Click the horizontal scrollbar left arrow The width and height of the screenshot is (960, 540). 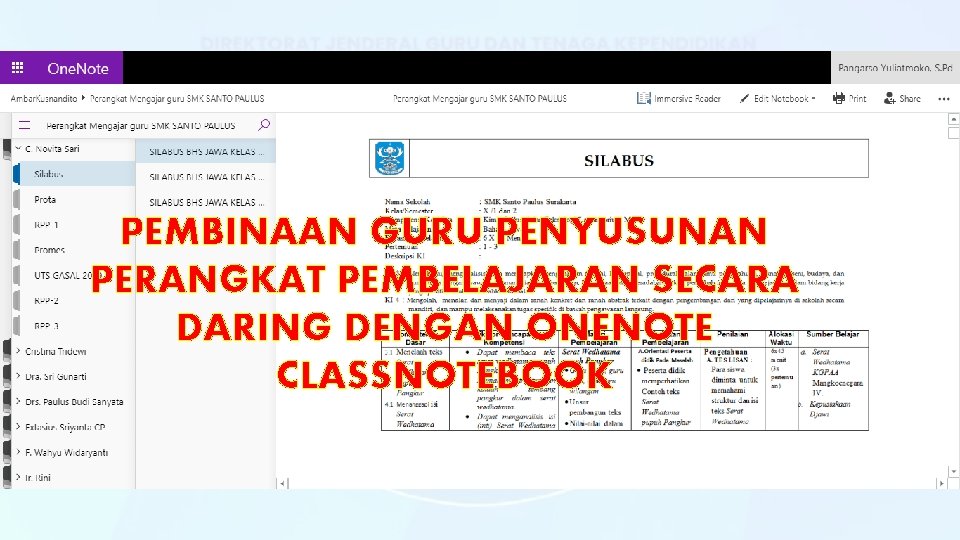pyautogui.click(x=282, y=483)
